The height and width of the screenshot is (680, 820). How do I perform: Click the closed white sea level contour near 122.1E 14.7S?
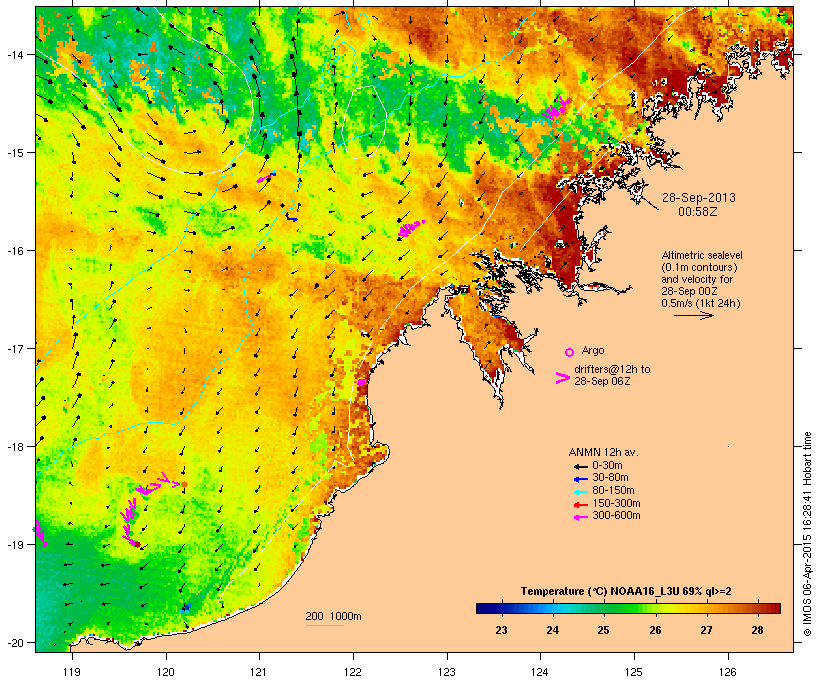click(364, 122)
